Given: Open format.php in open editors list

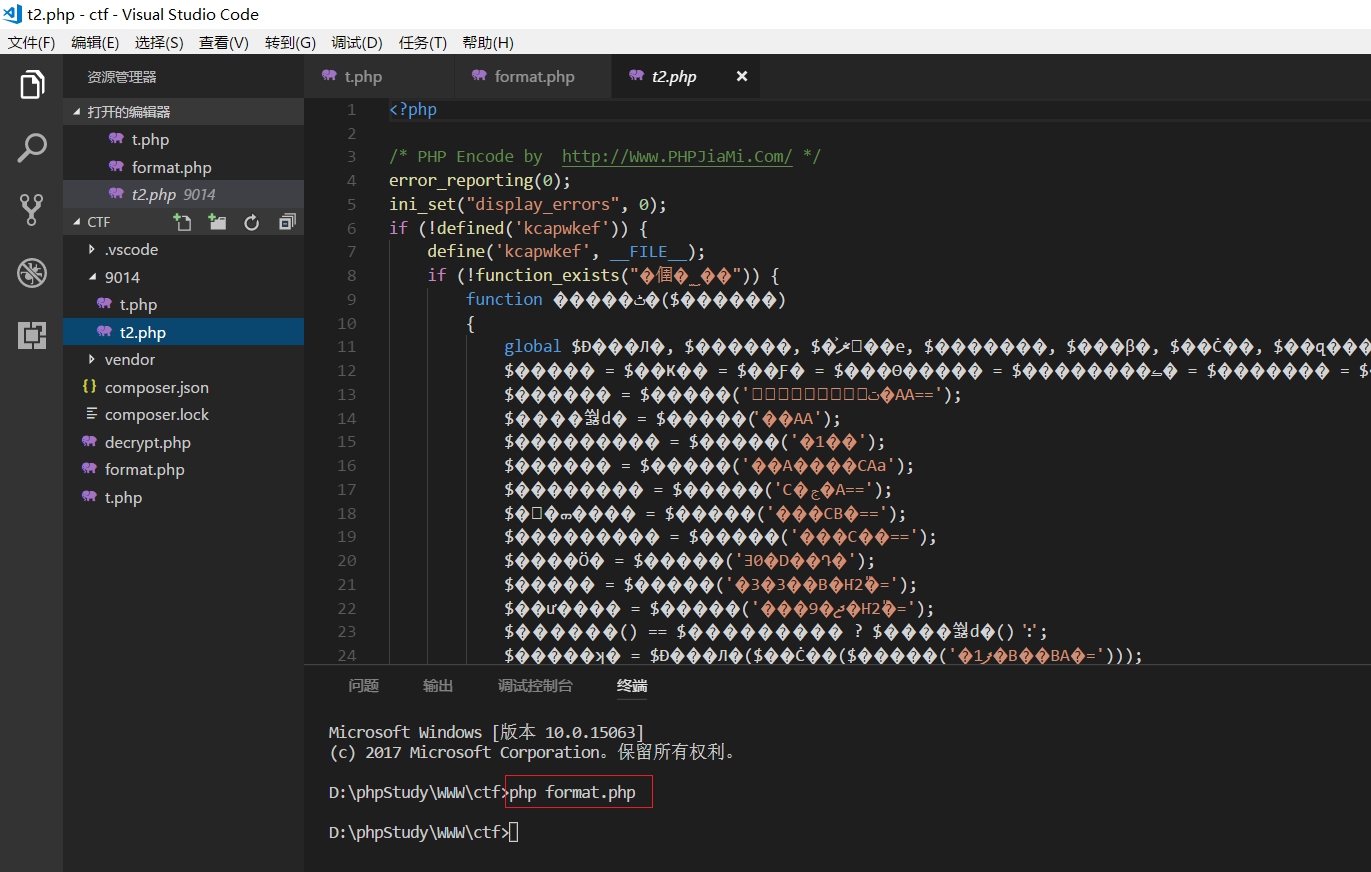Looking at the screenshot, I should coord(183,167).
